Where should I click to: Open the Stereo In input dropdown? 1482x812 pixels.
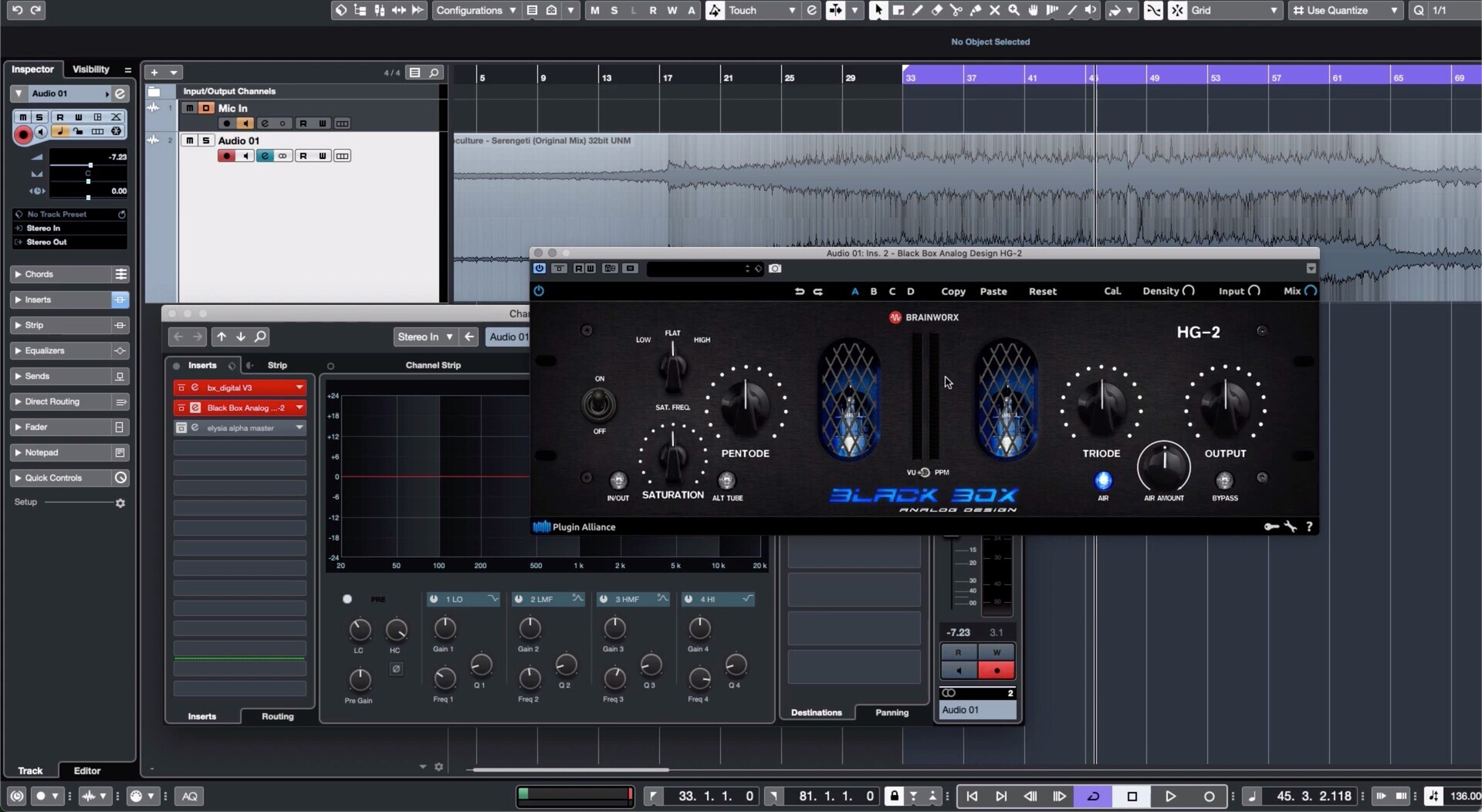pos(425,337)
